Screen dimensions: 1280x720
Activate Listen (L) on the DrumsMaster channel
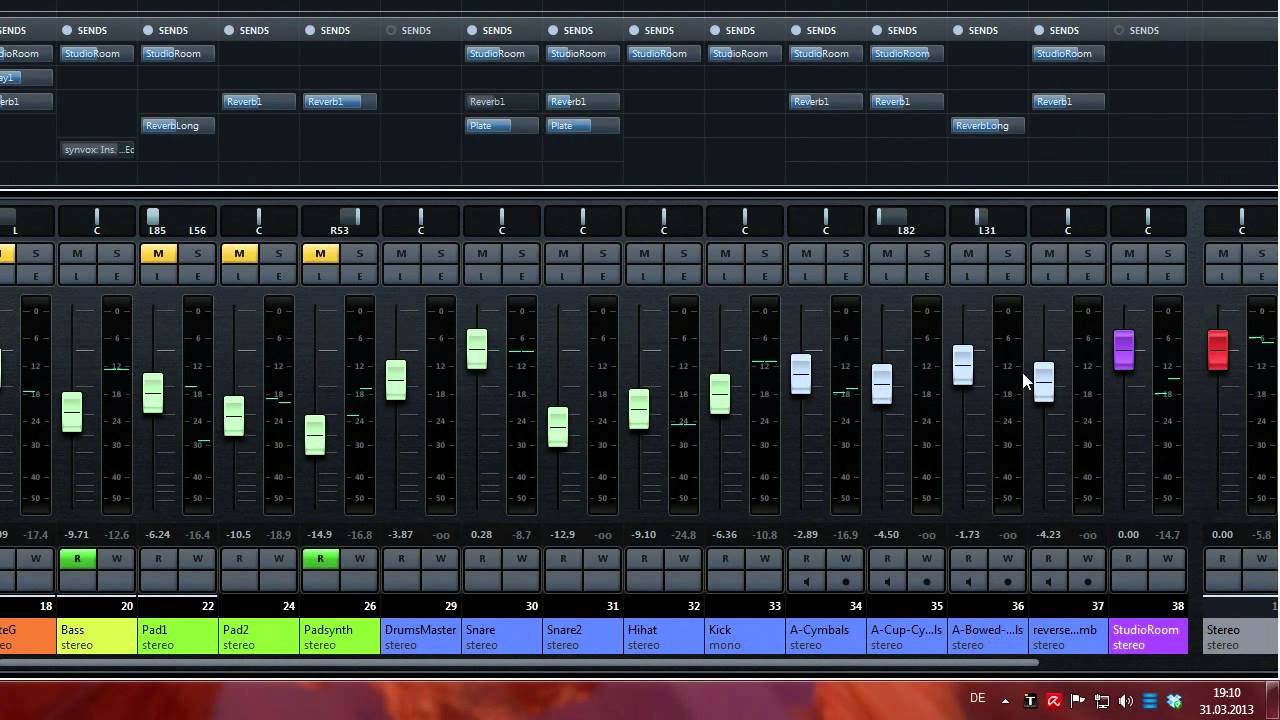tap(400, 276)
